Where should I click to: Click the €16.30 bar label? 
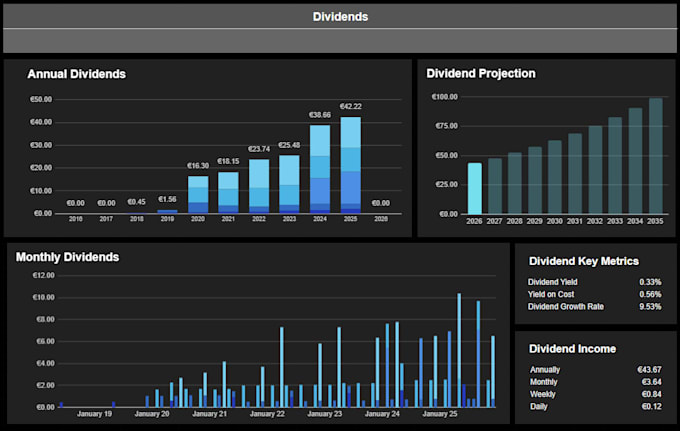pos(198,166)
